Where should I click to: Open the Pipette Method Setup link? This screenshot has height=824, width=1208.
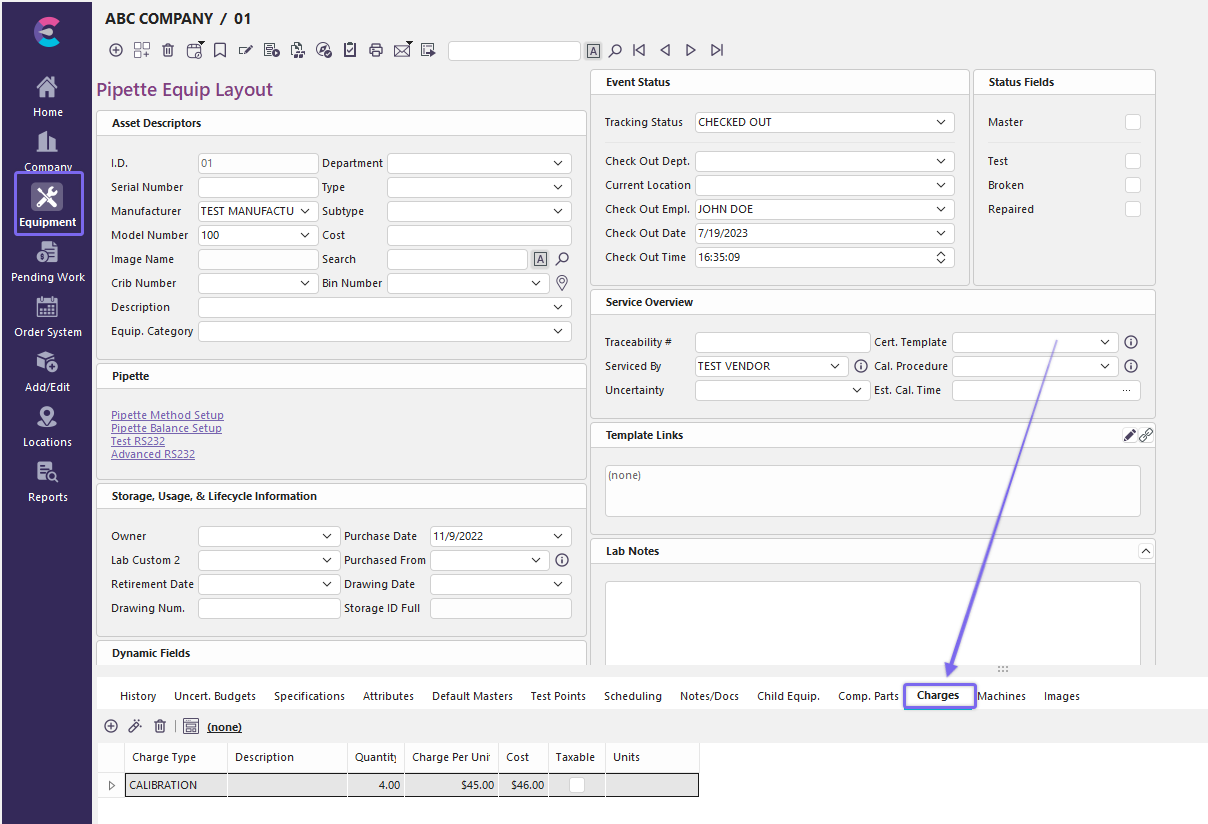click(167, 415)
